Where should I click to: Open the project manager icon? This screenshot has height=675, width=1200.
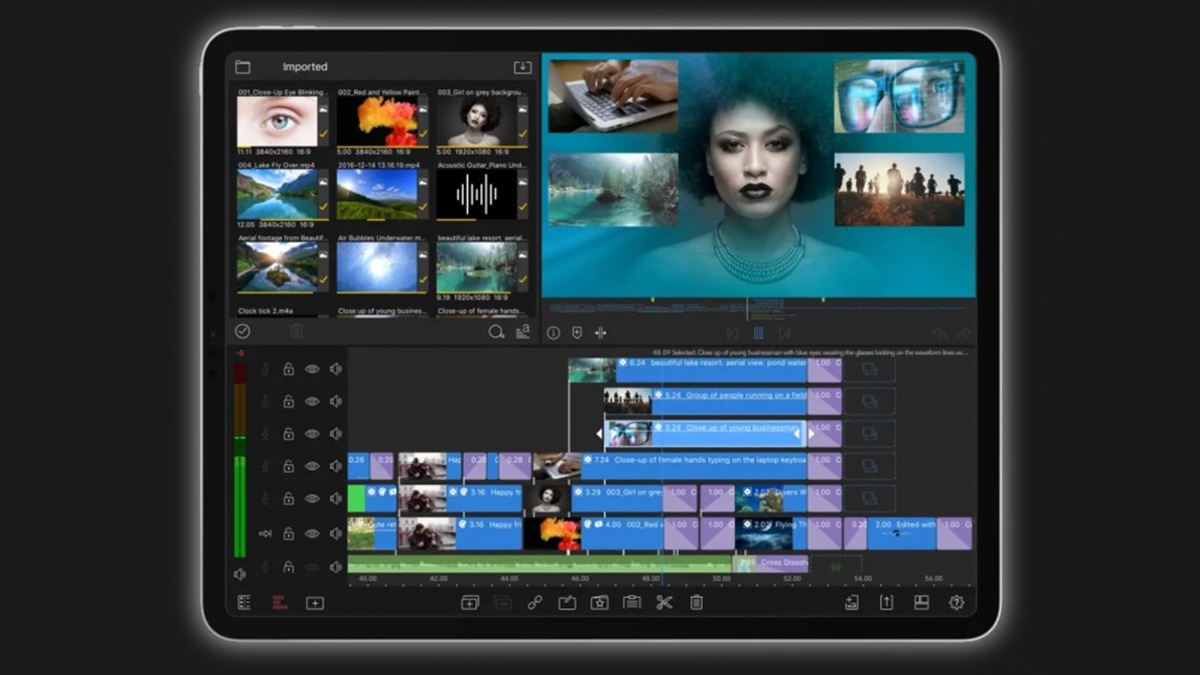243,602
